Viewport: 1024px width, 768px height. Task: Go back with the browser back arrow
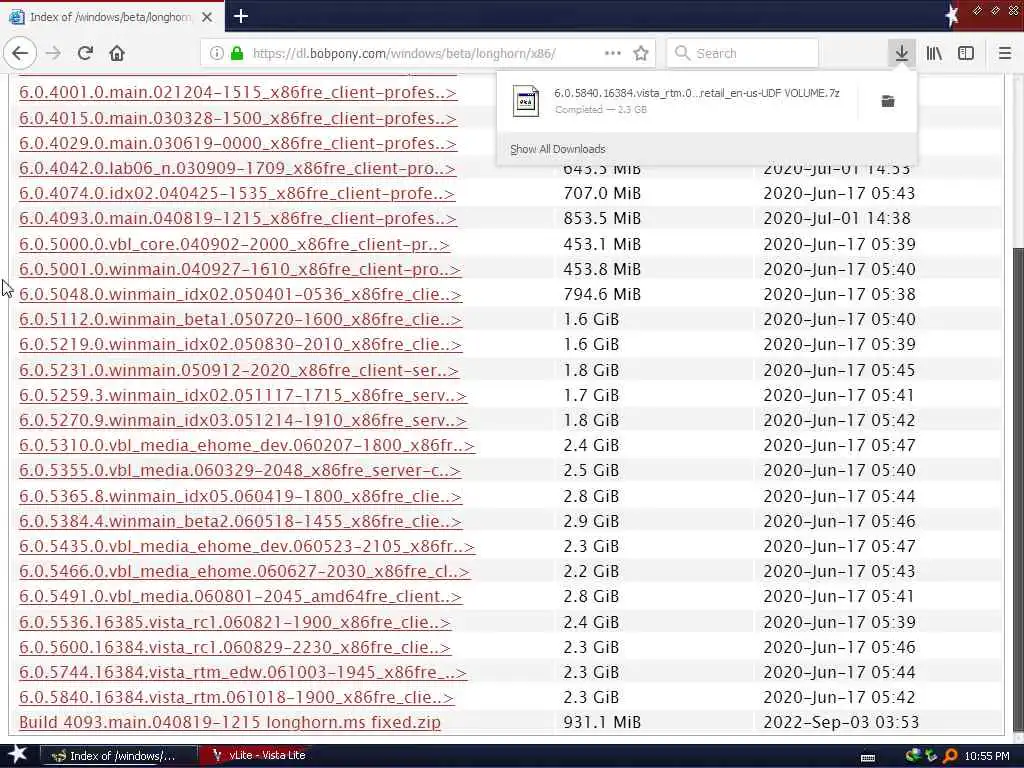click(x=20, y=53)
